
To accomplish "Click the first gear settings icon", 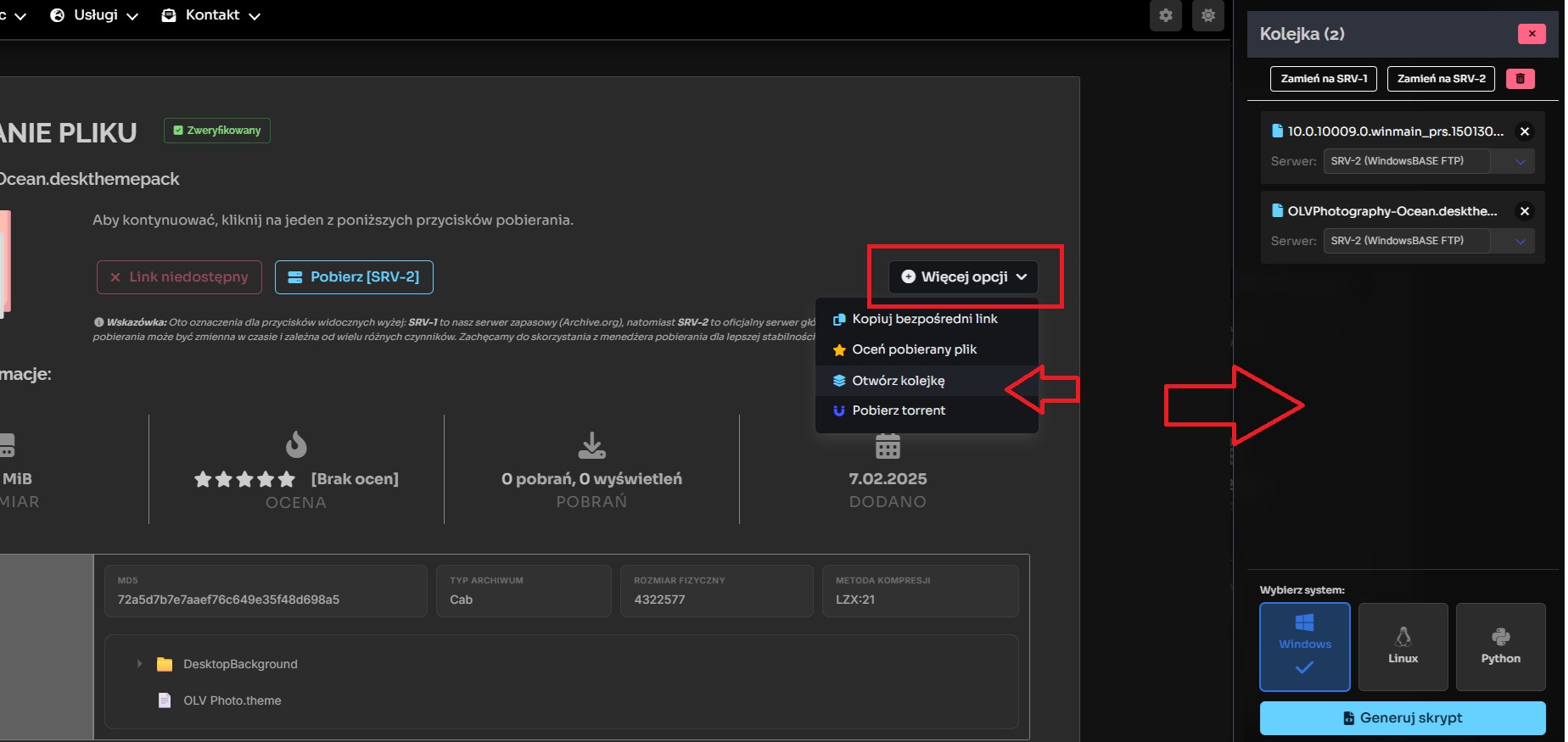I will [x=1165, y=15].
